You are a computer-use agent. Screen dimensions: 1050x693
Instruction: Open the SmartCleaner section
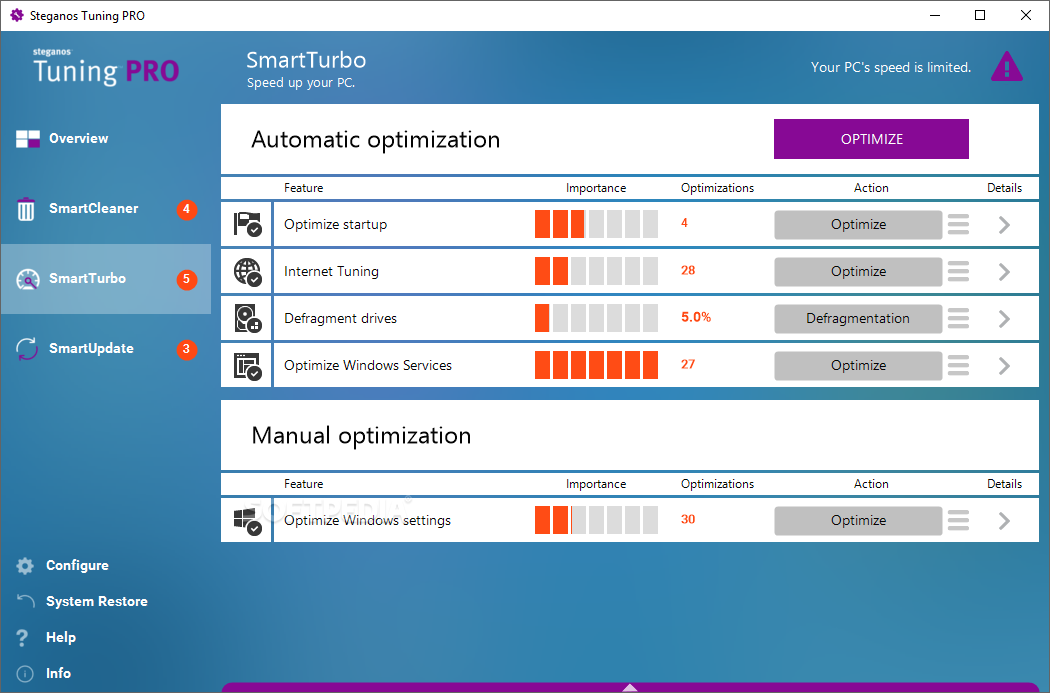click(x=106, y=209)
